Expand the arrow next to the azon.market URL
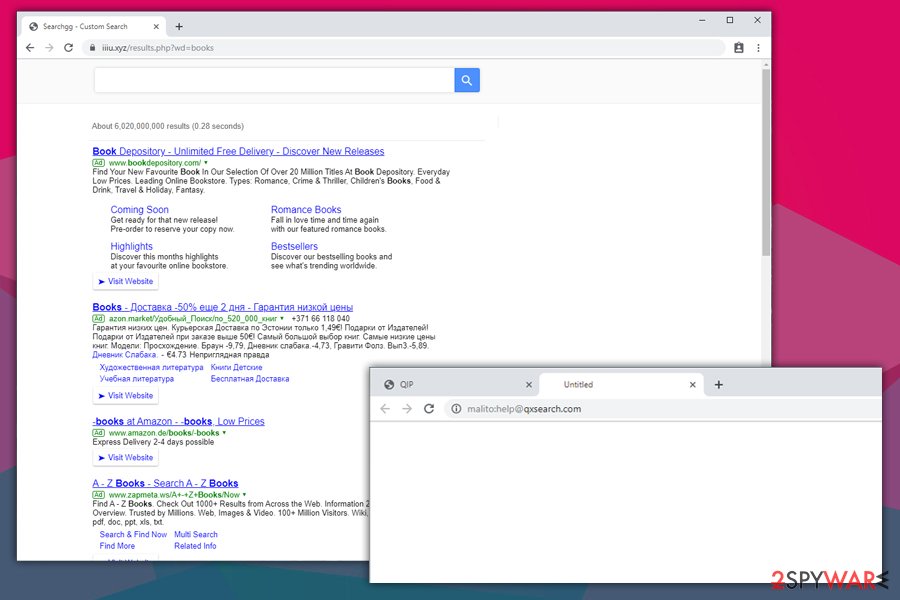This screenshot has width=900, height=600. click(x=282, y=318)
